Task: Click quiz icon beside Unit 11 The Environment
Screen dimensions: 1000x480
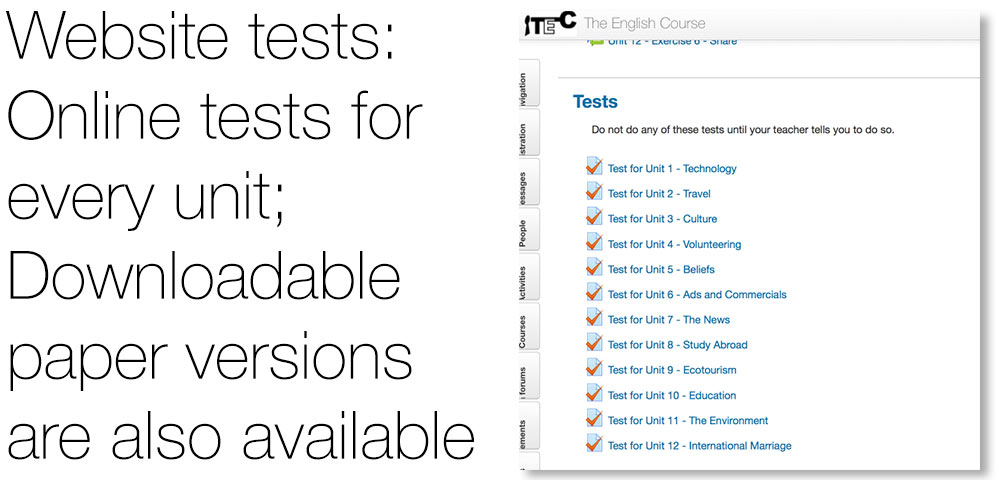Action: coord(594,419)
